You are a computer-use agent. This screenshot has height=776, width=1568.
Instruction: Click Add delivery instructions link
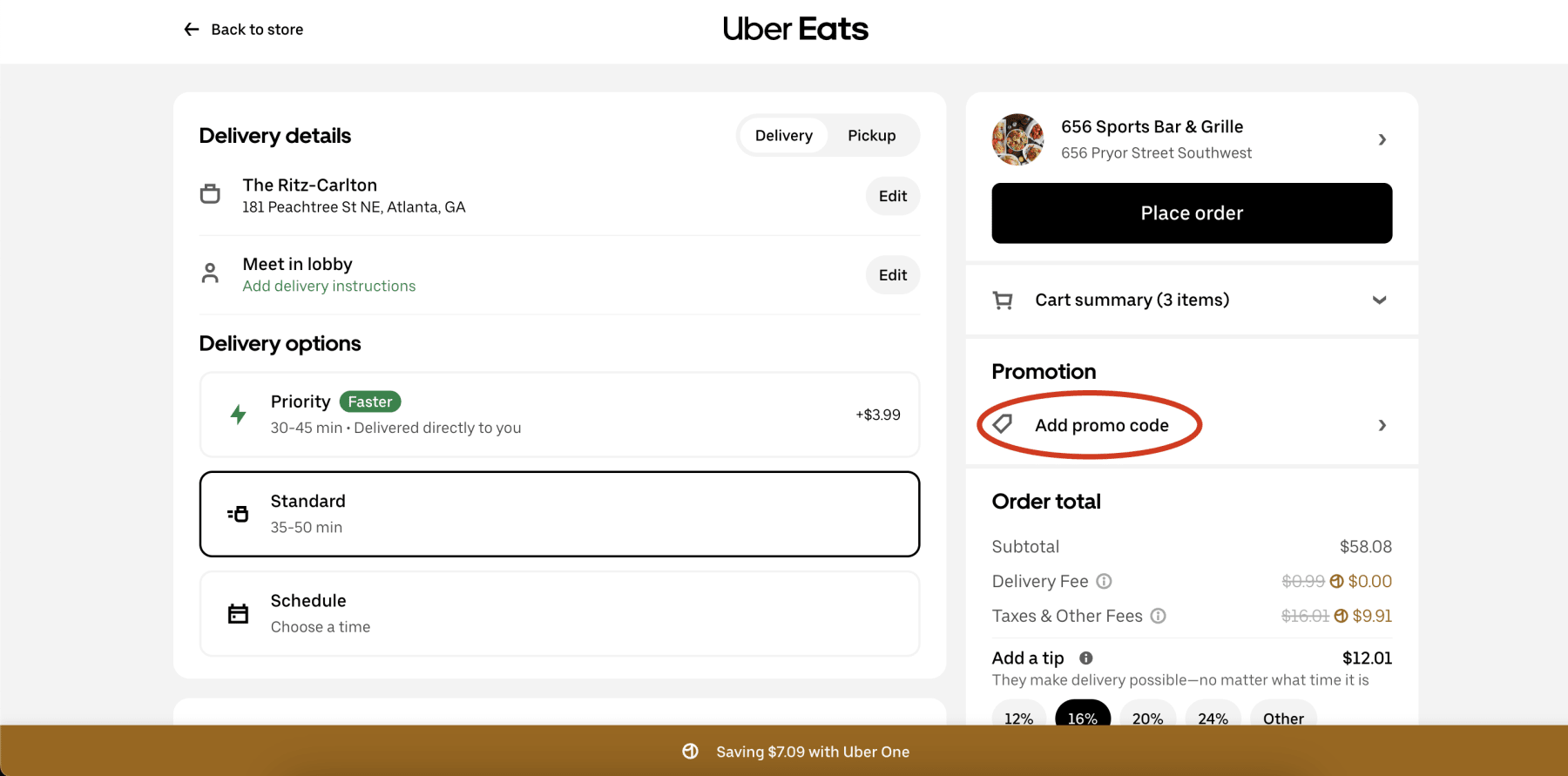point(328,285)
